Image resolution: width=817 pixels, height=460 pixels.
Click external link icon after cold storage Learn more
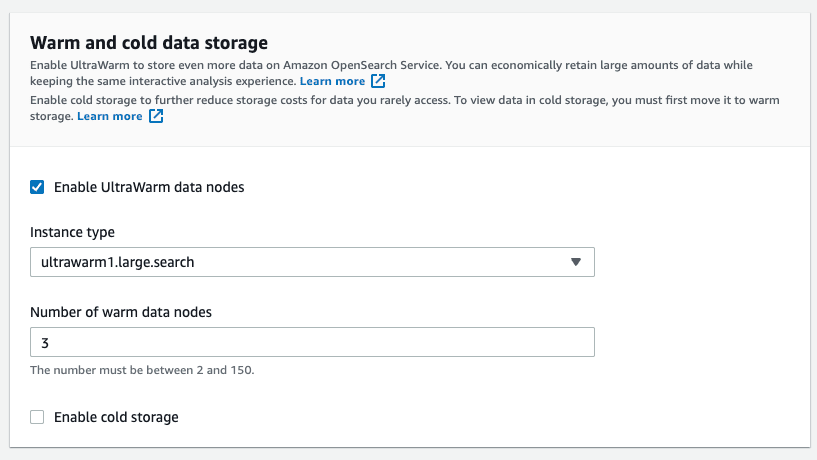156,116
